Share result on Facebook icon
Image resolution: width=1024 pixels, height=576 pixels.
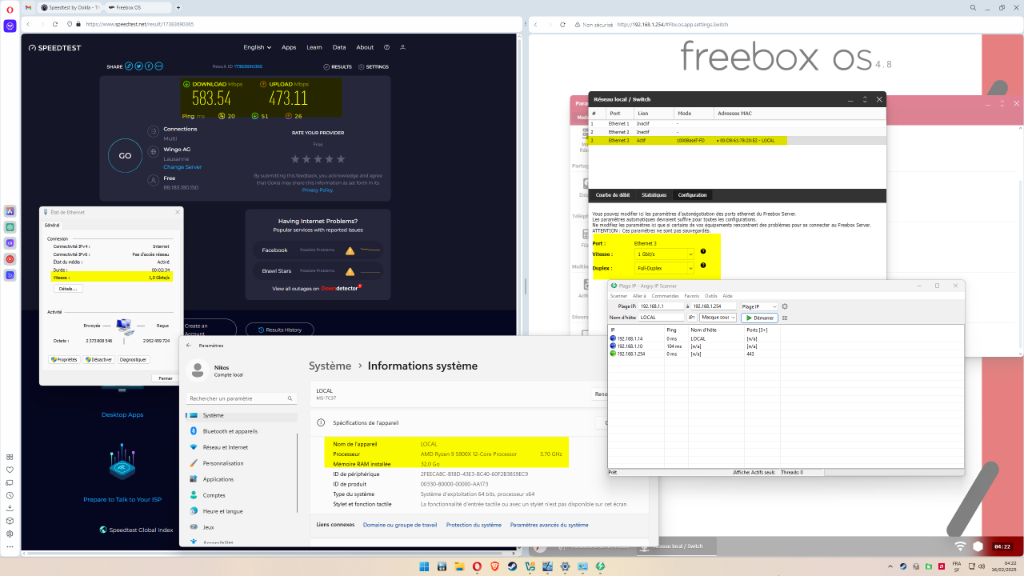[149, 66]
